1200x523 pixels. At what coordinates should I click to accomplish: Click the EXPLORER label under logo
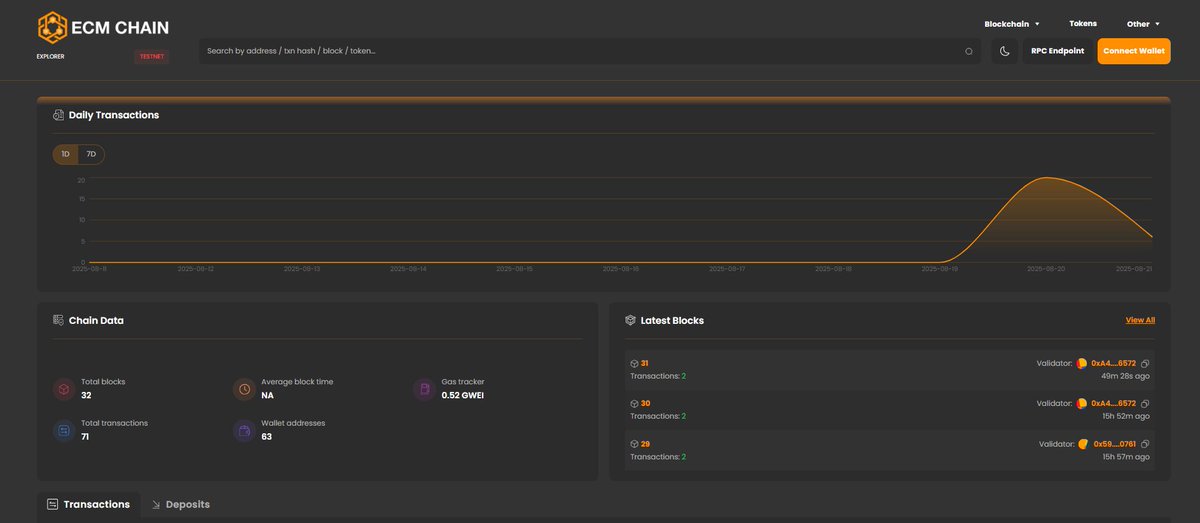tap(50, 56)
